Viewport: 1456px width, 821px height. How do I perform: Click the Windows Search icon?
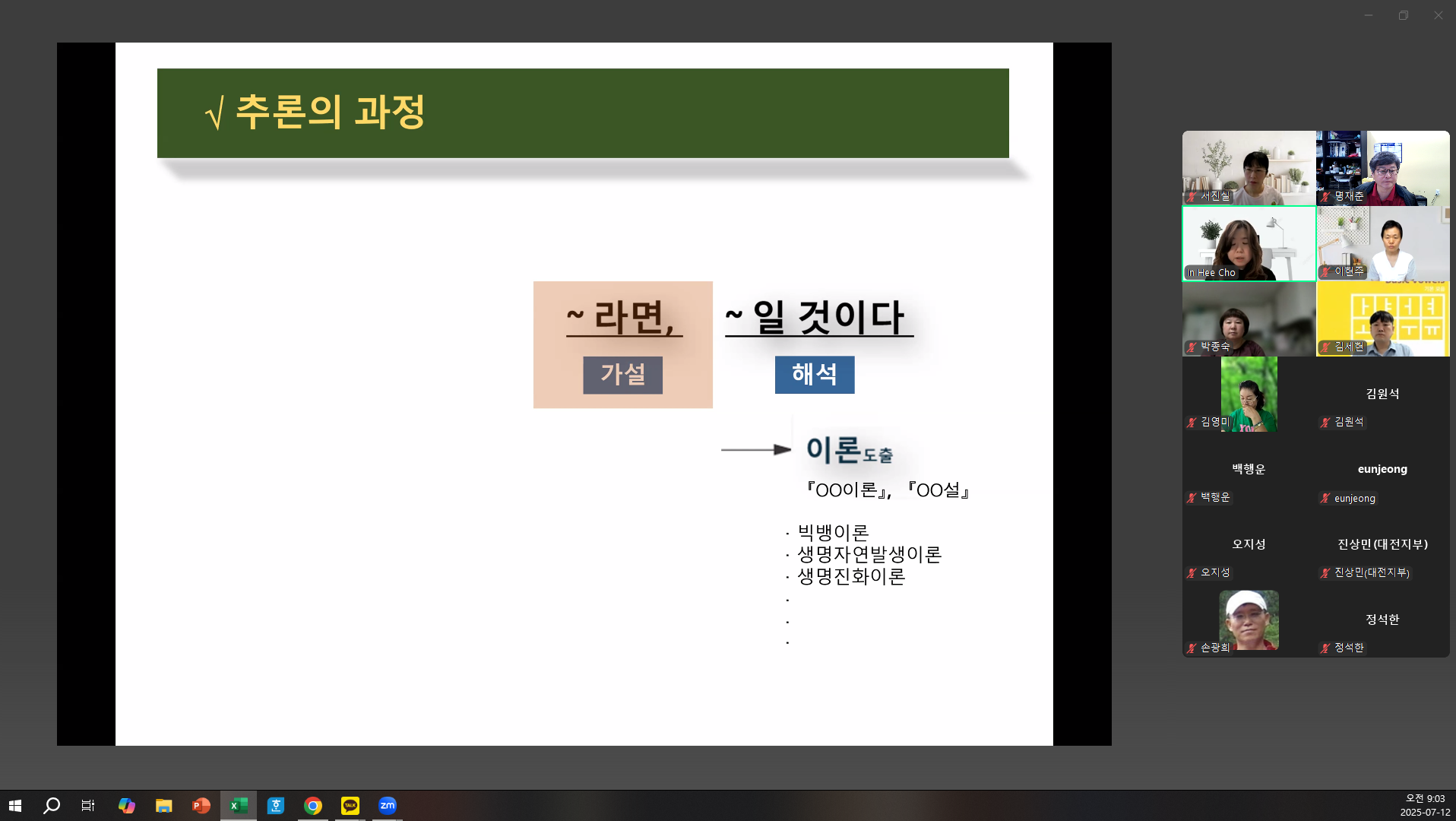point(52,805)
